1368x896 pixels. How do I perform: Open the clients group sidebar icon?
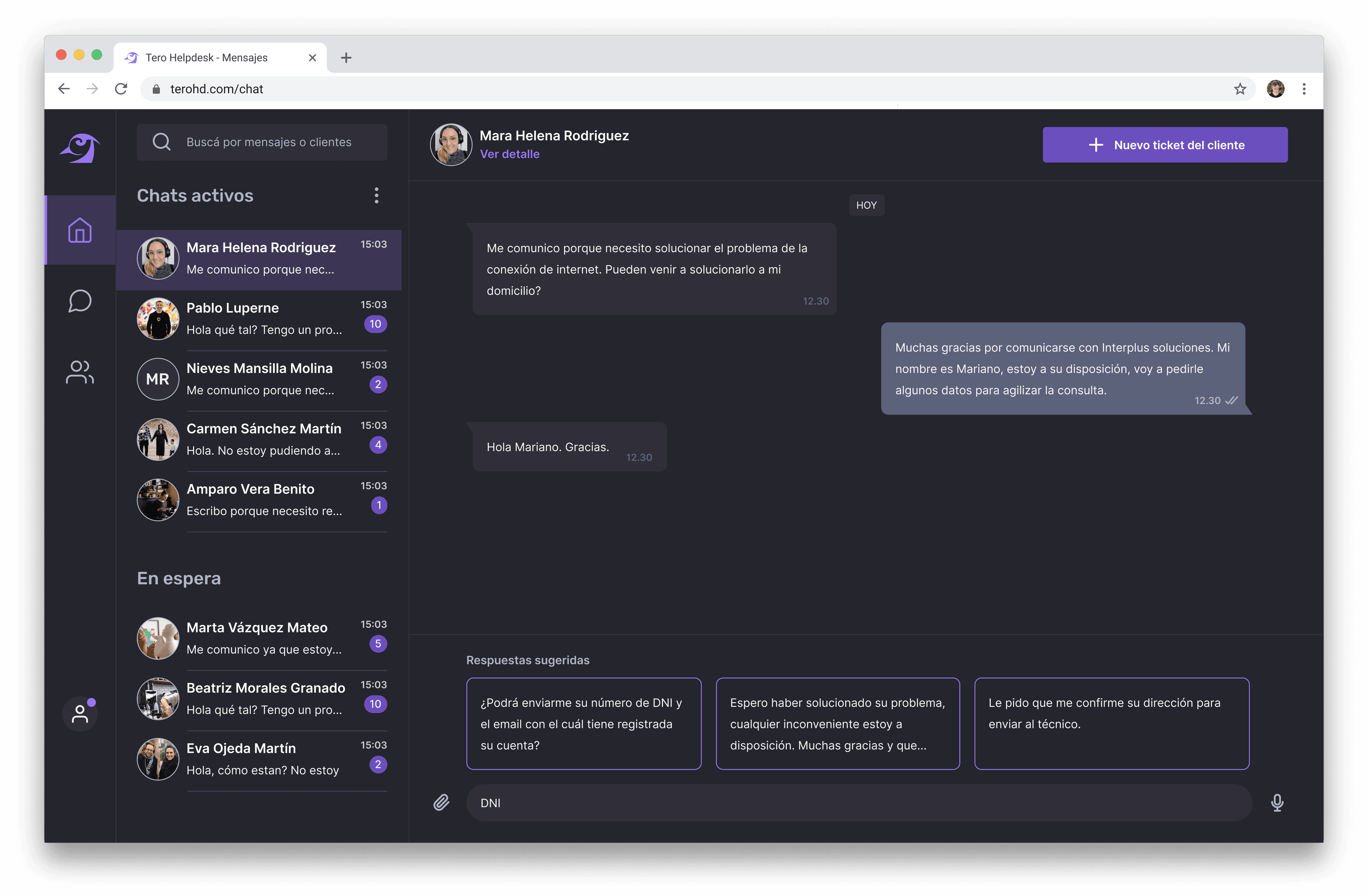coord(80,372)
